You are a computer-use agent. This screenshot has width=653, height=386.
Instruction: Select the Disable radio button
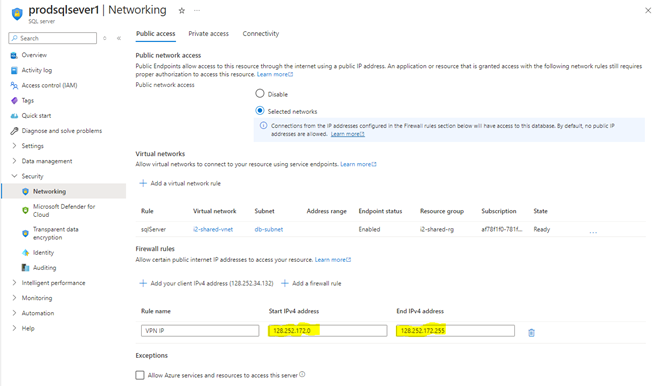[x=260, y=94]
